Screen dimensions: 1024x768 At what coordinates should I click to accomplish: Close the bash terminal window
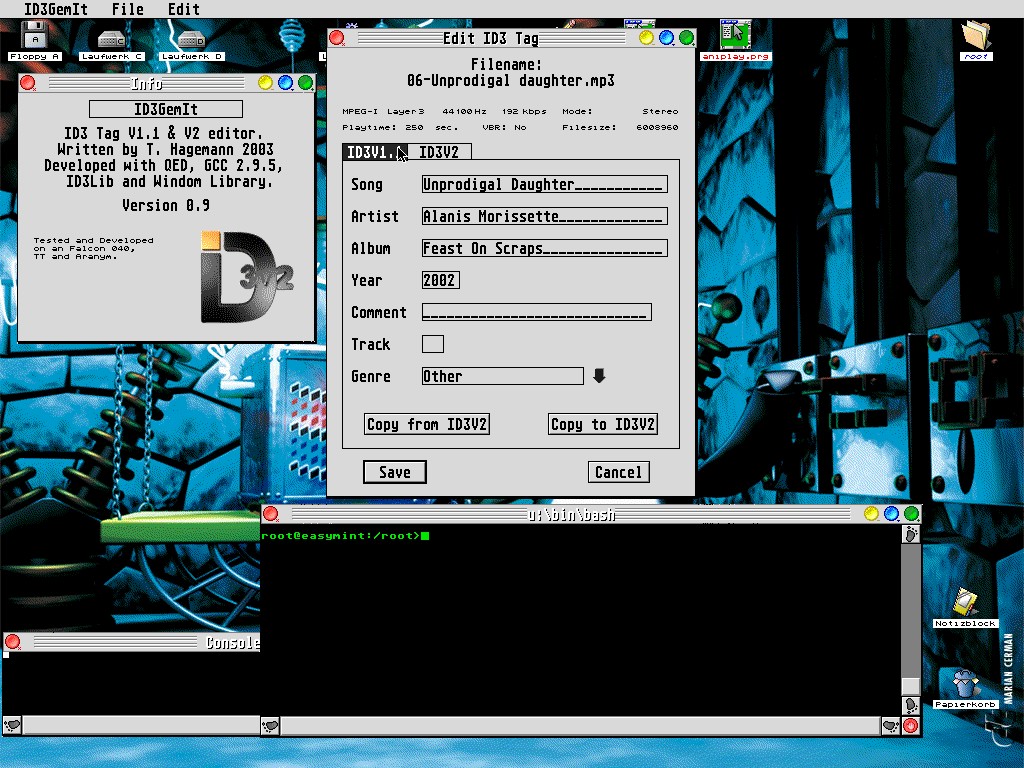270,513
